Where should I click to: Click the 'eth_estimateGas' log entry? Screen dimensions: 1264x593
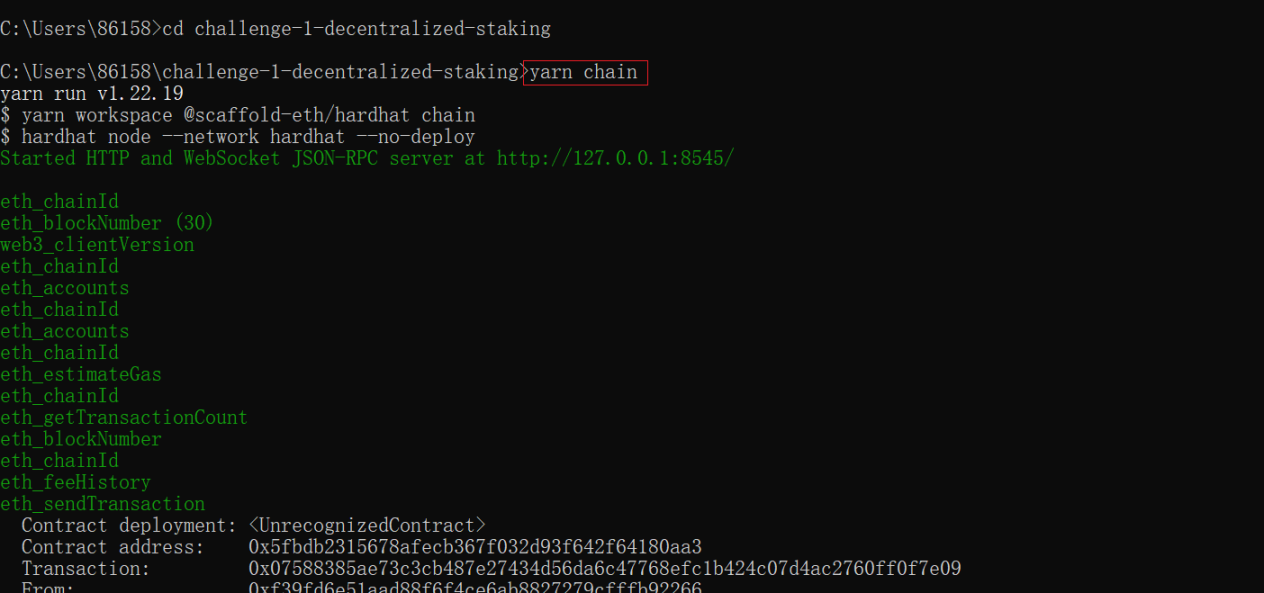[x=81, y=375]
